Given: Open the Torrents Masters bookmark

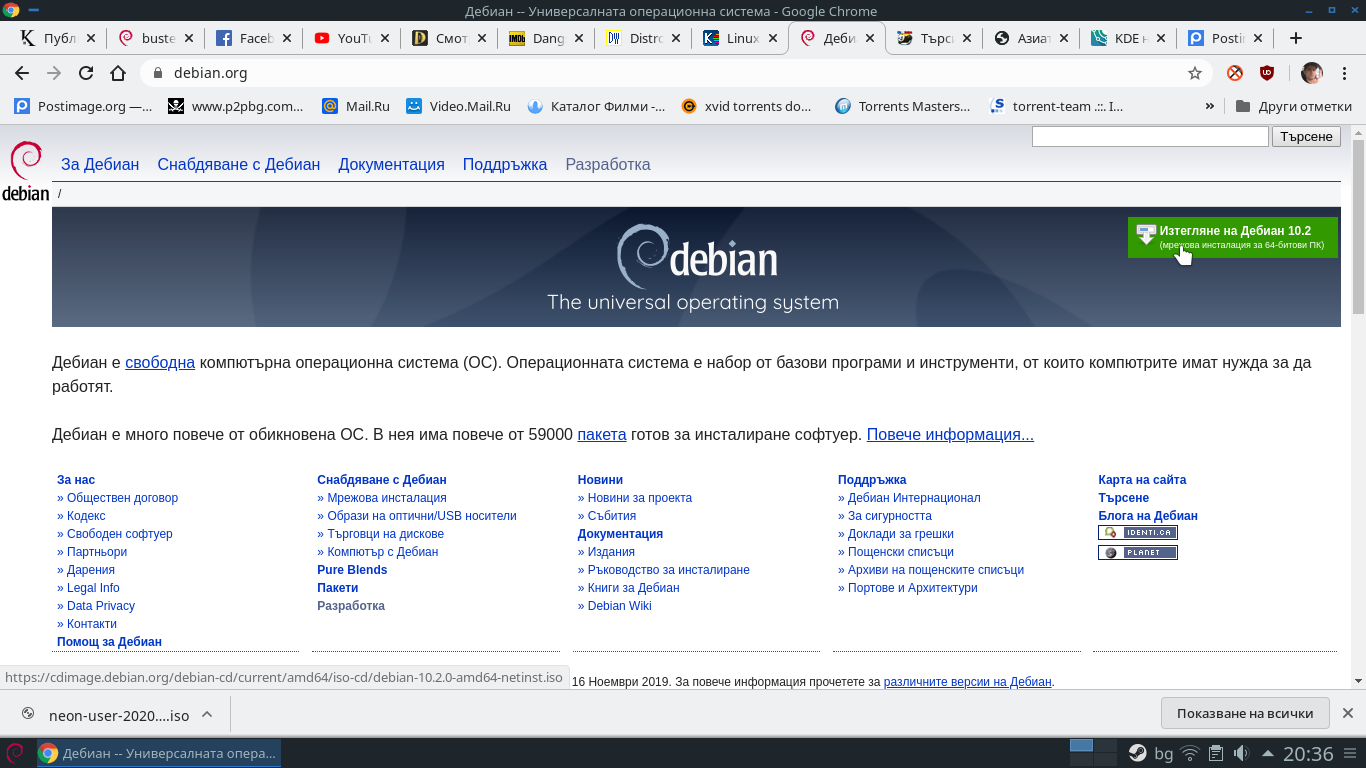Looking at the screenshot, I should click(902, 106).
